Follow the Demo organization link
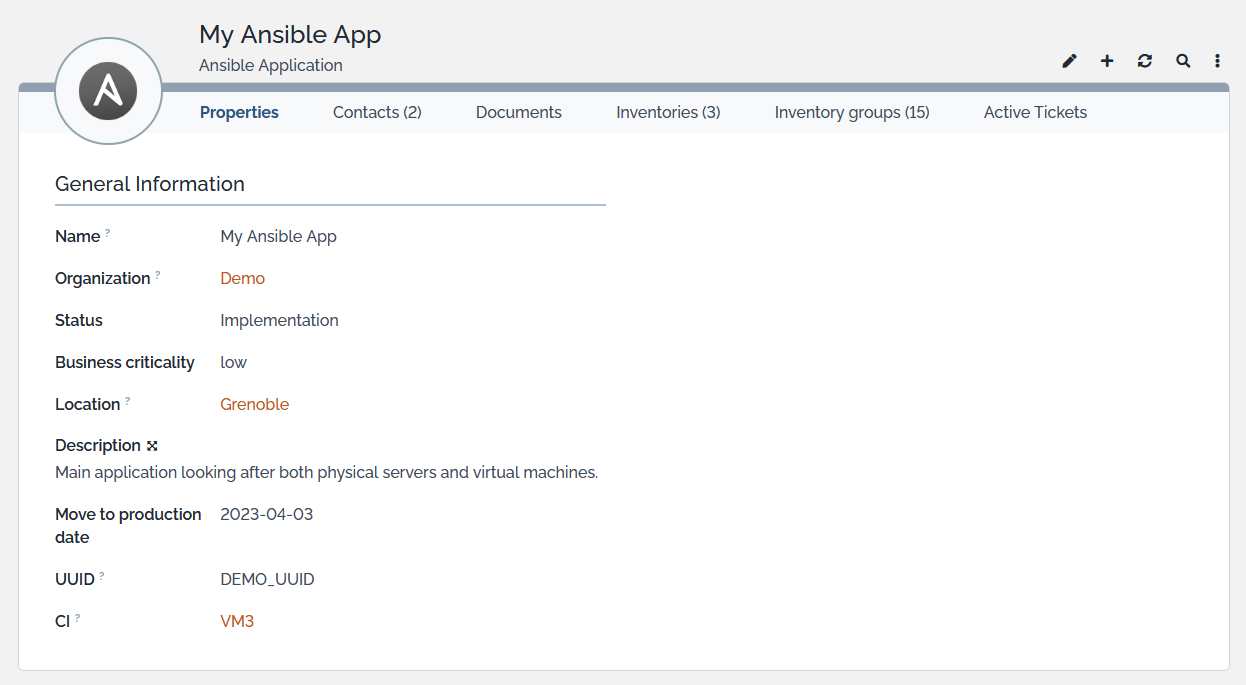Viewport: 1246px width, 685px height. [242, 278]
